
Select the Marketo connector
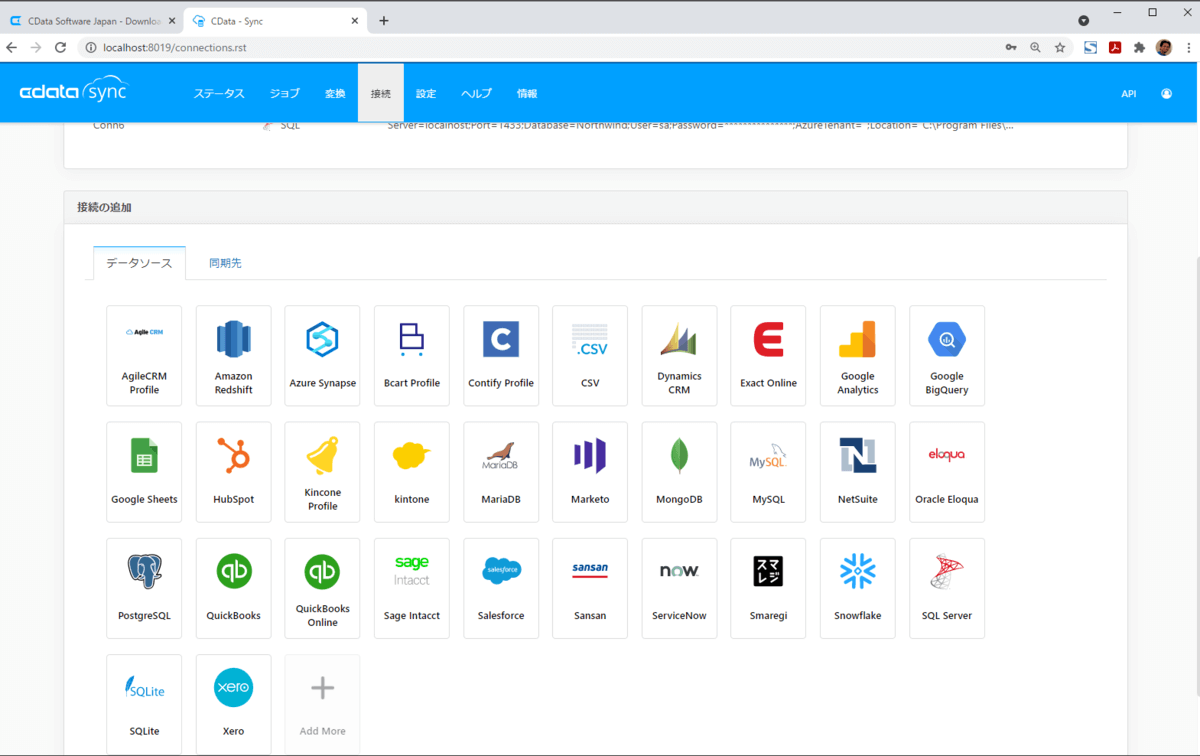pos(590,472)
